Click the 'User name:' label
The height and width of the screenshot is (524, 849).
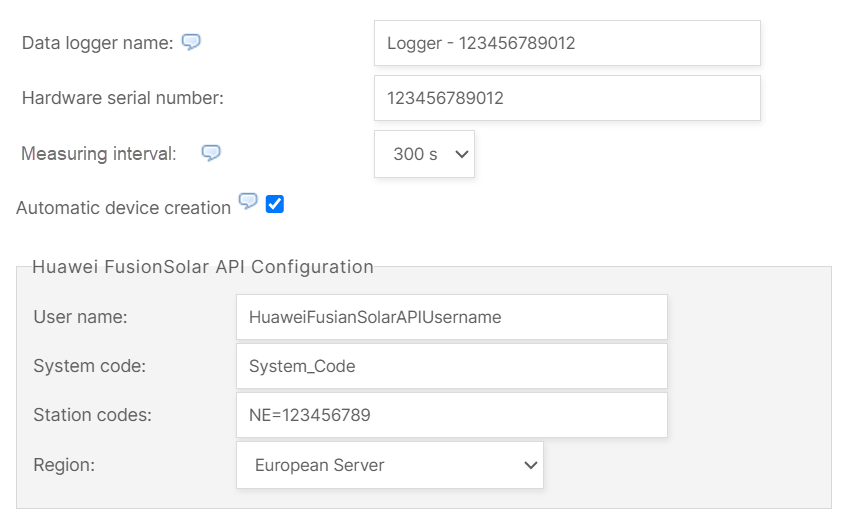80,317
